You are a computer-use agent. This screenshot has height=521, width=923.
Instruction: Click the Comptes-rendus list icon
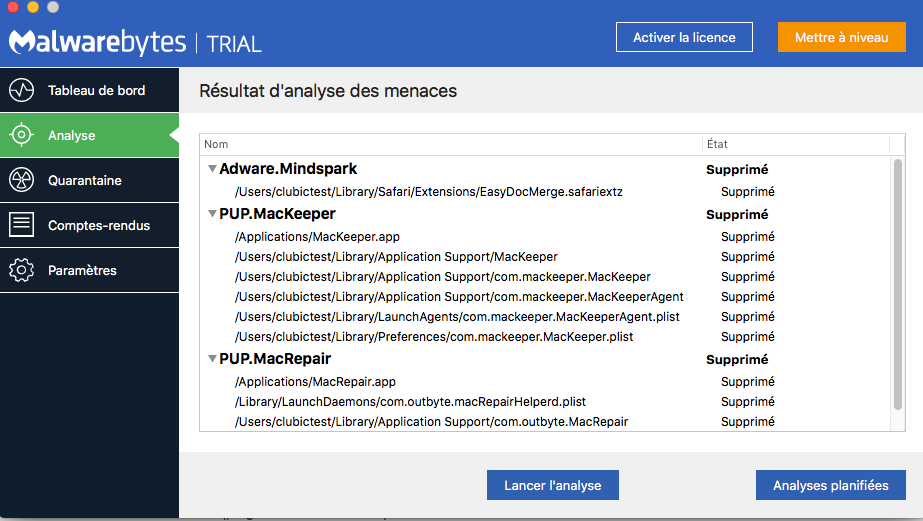point(22,225)
